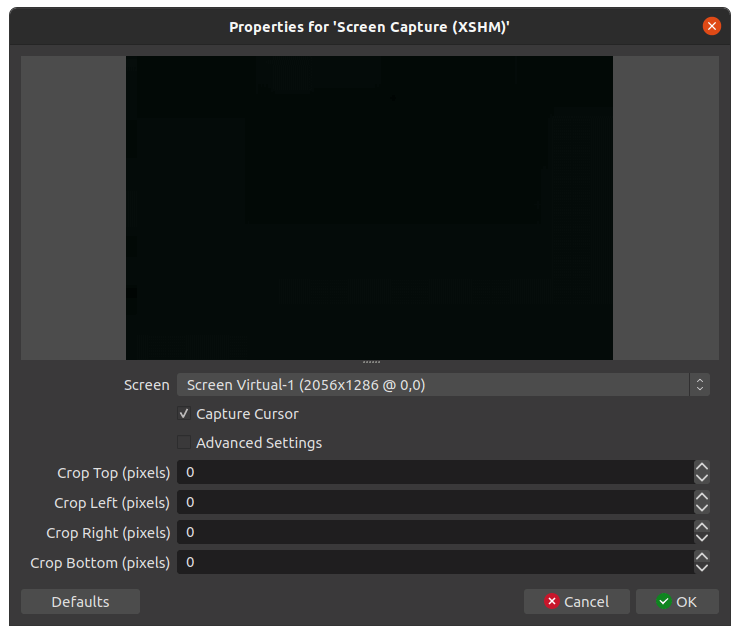740x635 pixels.
Task: Decrement Crop Left using the down arrow
Action: tap(702, 508)
